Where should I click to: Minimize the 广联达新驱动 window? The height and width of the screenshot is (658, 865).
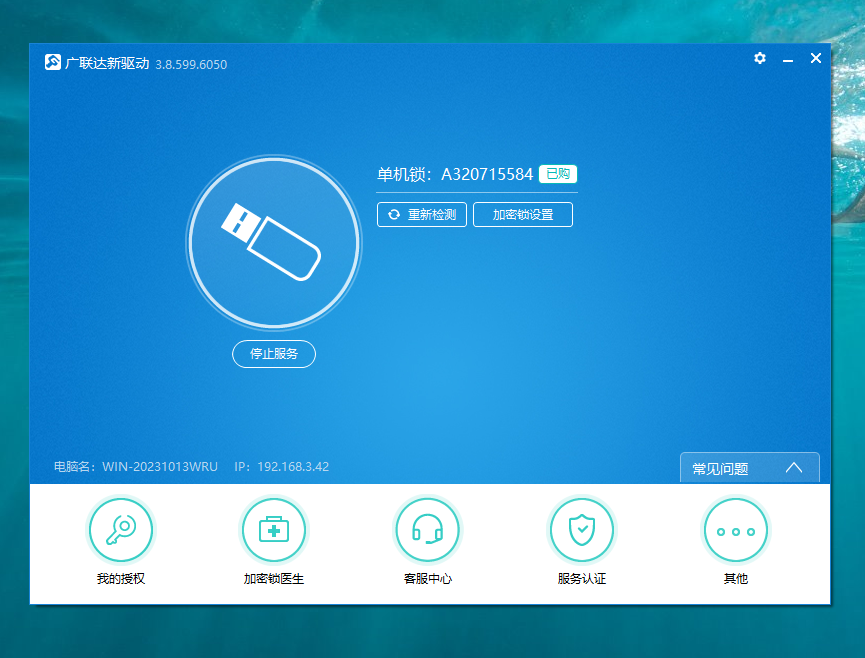pyautogui.click(x=788, y=59)
